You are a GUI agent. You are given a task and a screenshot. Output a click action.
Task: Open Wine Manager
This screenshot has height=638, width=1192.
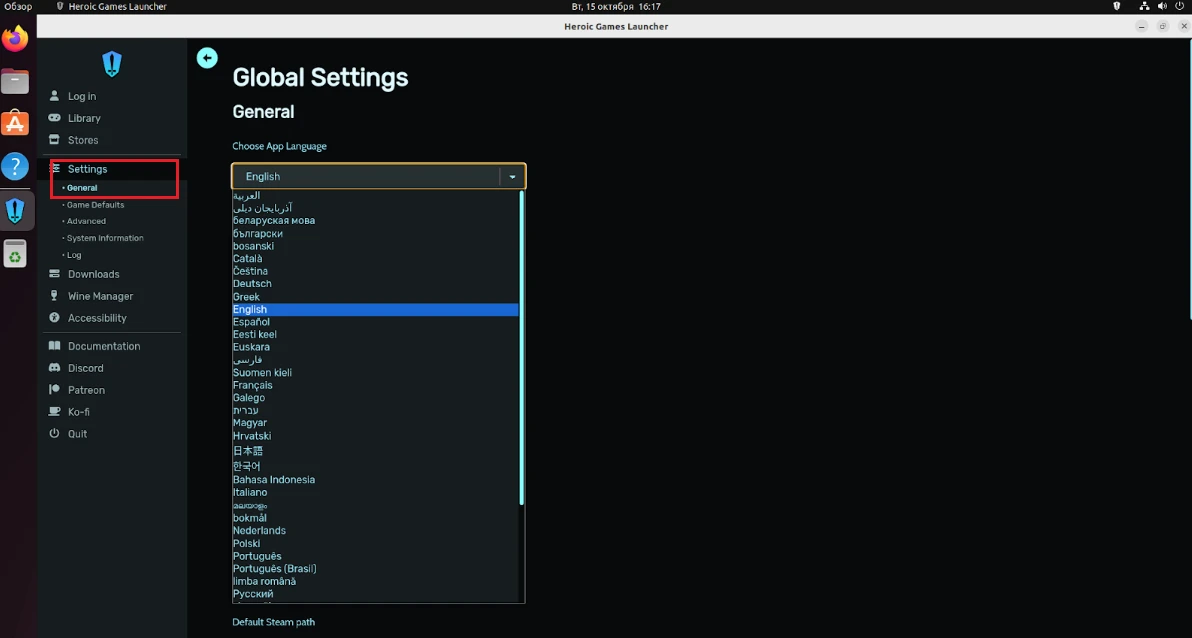click(100, 296)
